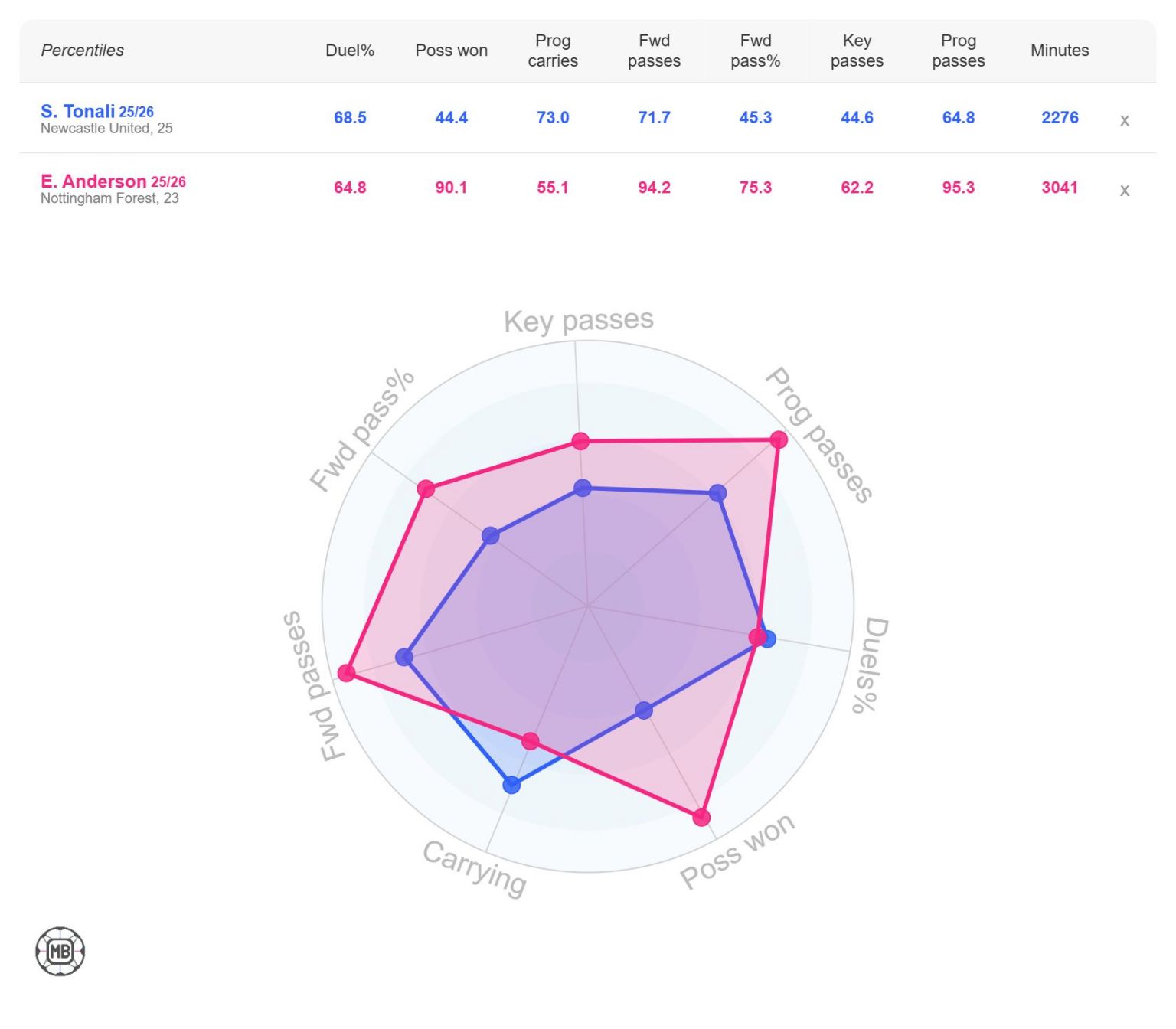The width and height of the screenshot is (1176, 1029).
Task: Click Key passes column header
Action: (x=857, y=51)
